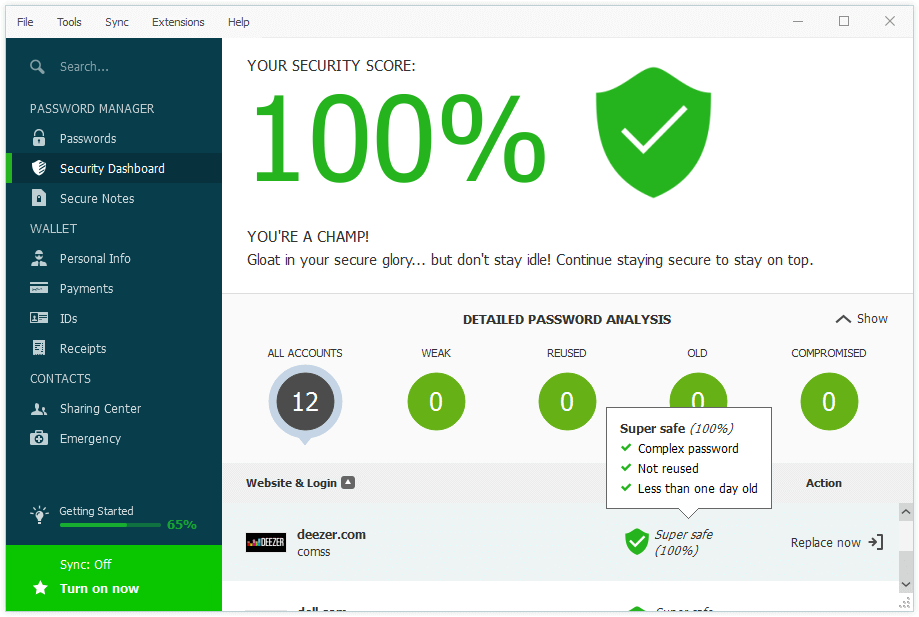The image size is (919, 617).
Task: Open the IDs section
Action: click(x=68, y=318)
